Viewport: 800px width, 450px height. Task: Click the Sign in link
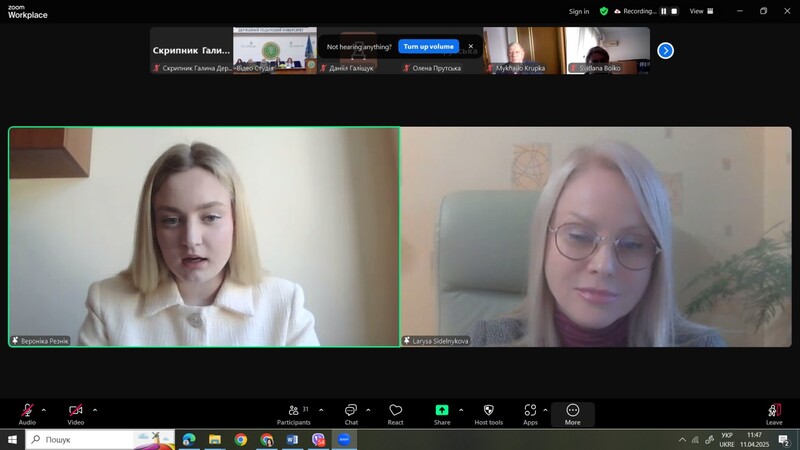click(x=579, y=11)
